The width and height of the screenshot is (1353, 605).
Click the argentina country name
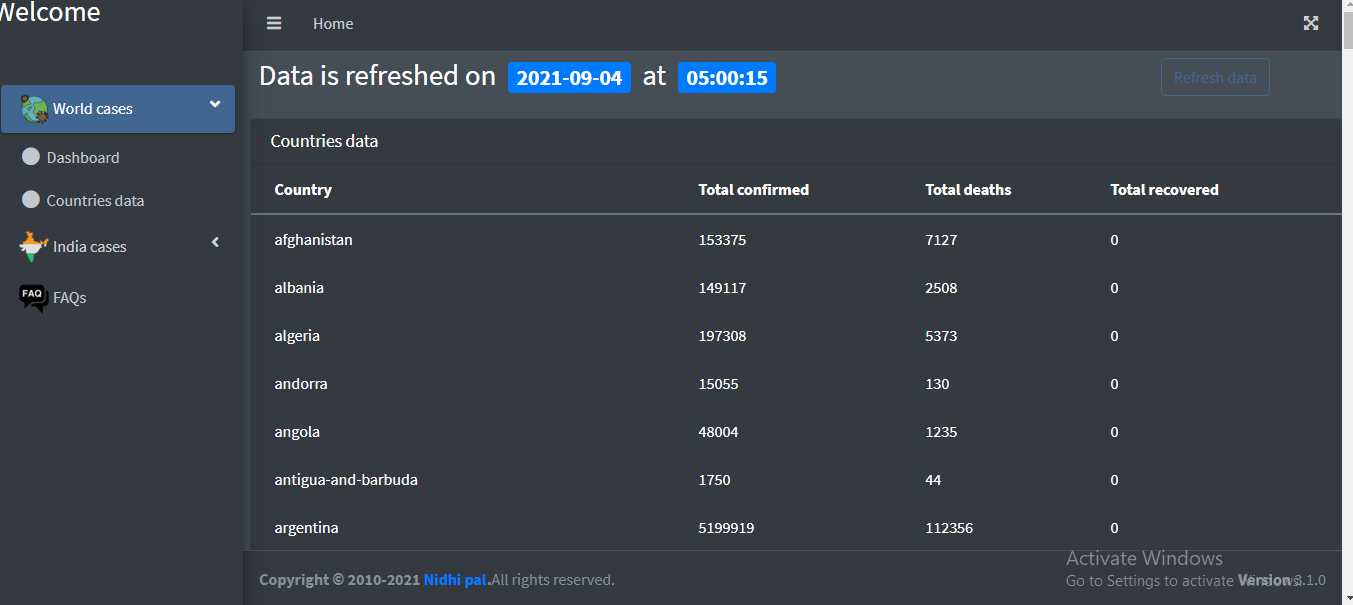pos(306,528)
